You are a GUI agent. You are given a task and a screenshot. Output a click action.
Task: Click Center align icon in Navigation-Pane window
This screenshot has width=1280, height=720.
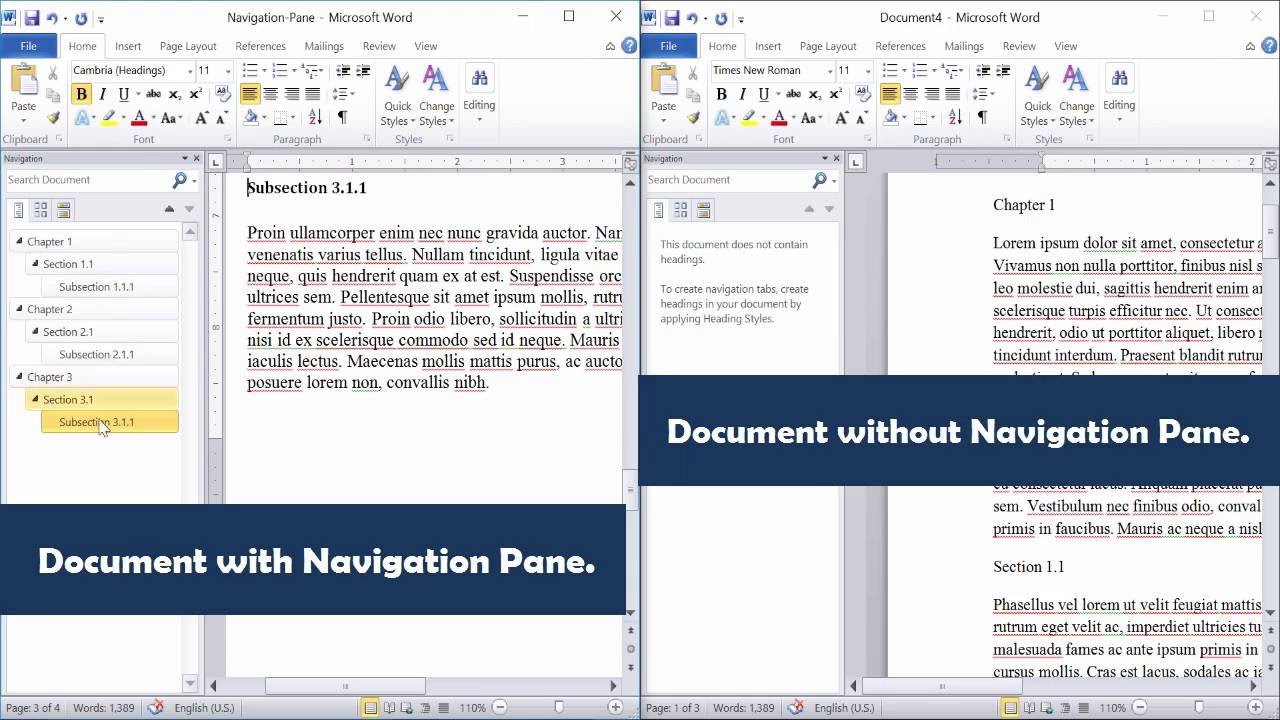[x=270, y=94]
